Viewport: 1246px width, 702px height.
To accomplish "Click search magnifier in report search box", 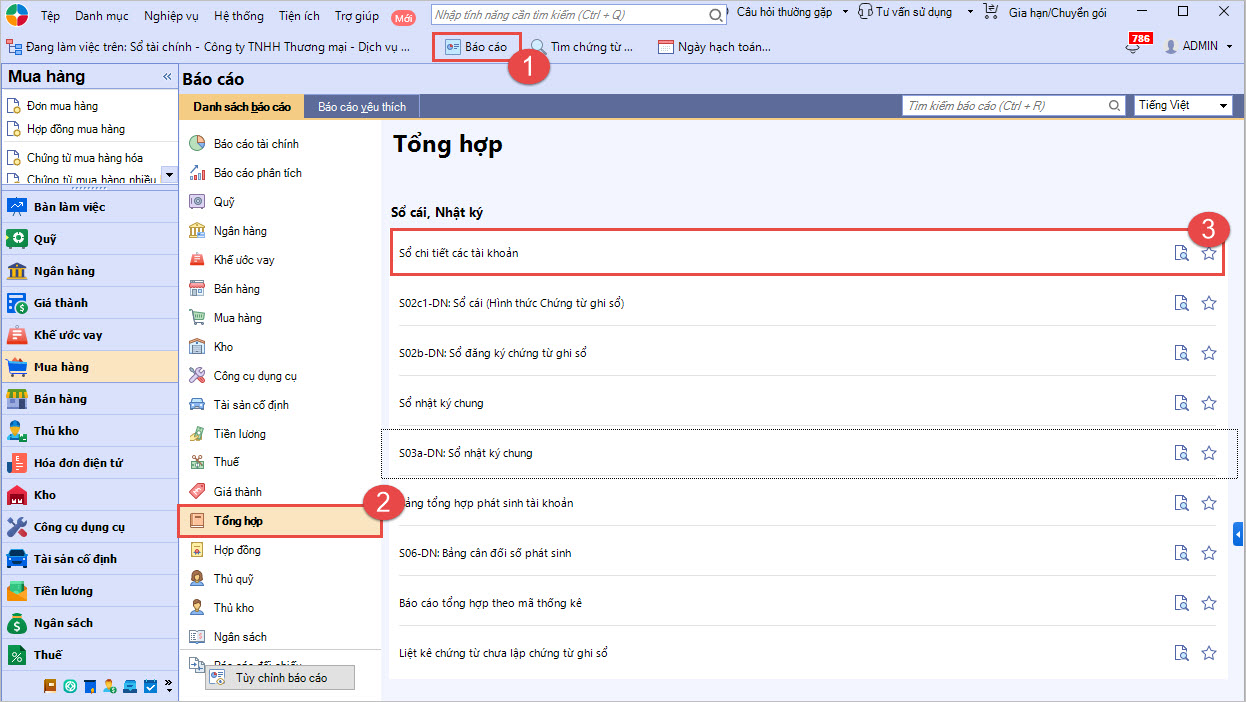I will pos(1115,106).
